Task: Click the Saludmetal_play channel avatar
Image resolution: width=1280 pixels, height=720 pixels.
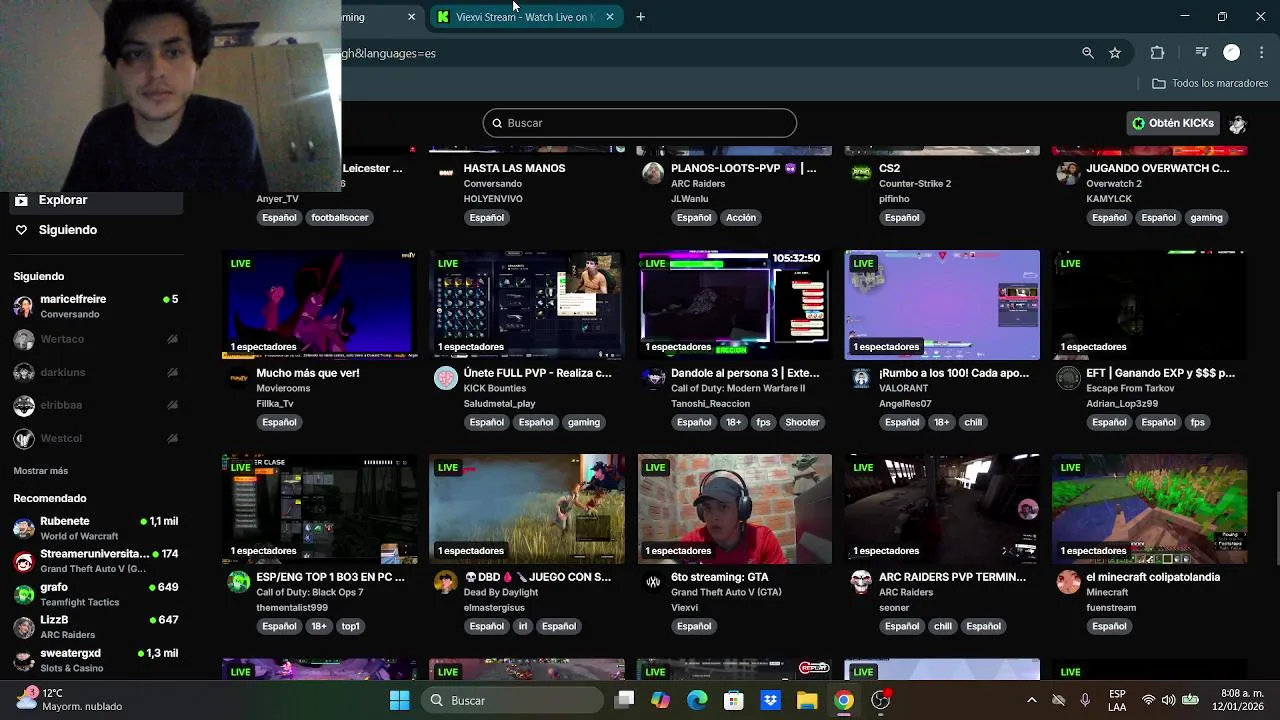Action: click(x=446, y=378)
